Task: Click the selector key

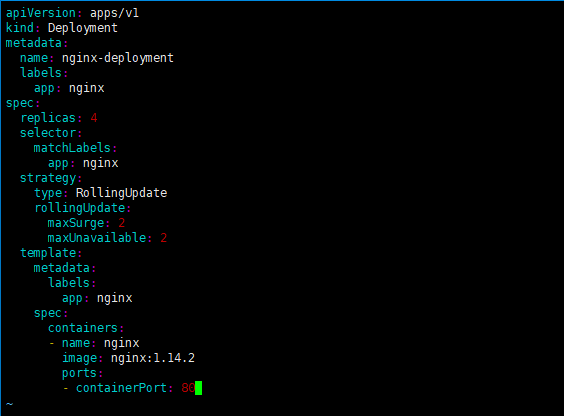Action: coord(48,133)
